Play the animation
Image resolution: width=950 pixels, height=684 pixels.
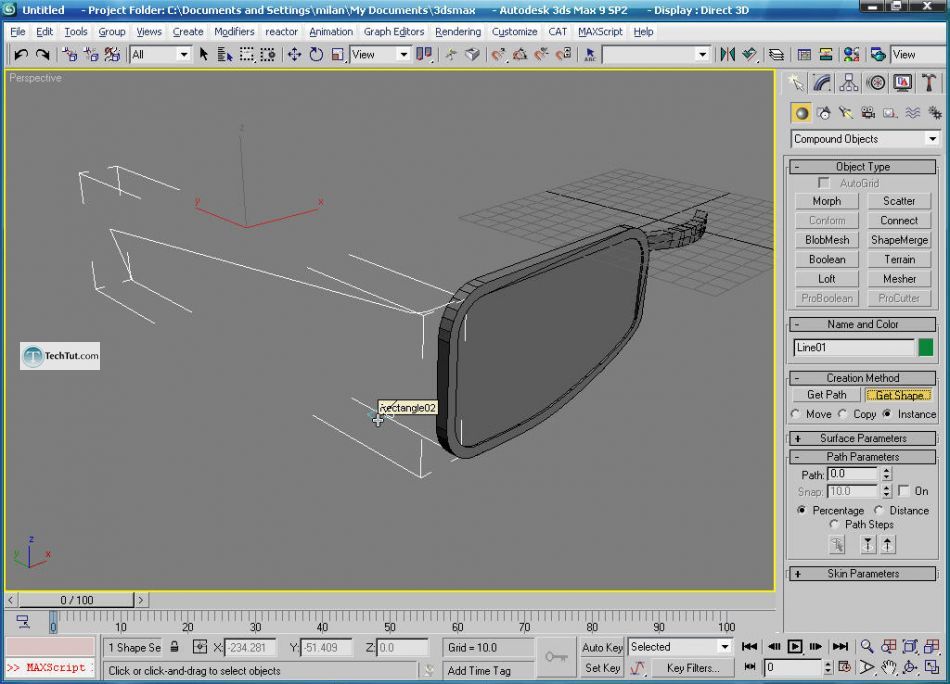click(x=795, y=646)
